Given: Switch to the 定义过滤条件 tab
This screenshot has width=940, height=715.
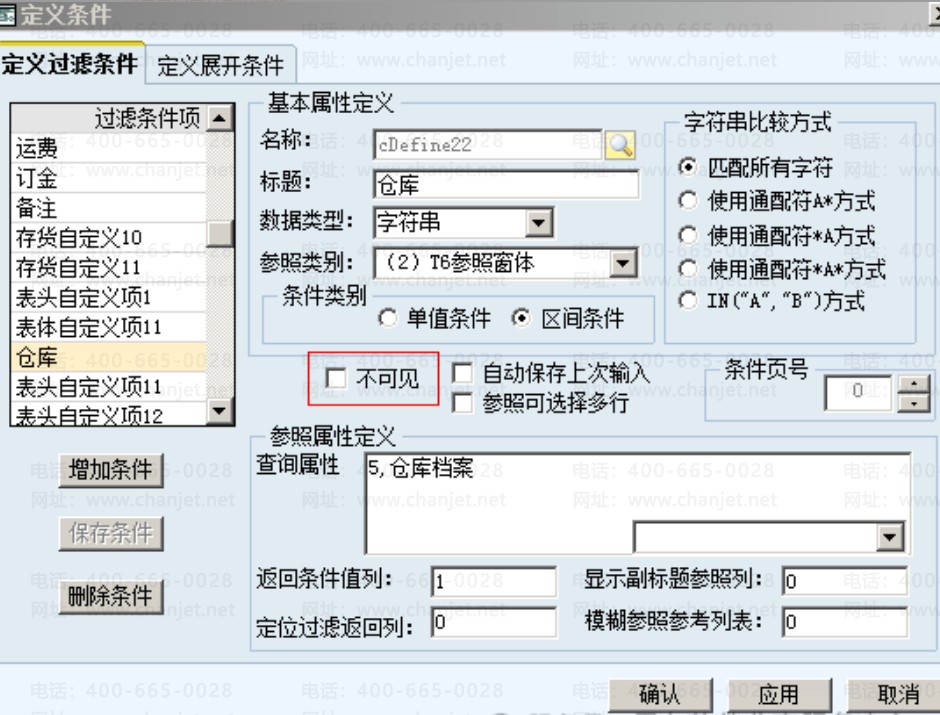Looking at the screenshot, I should (70, 64).
